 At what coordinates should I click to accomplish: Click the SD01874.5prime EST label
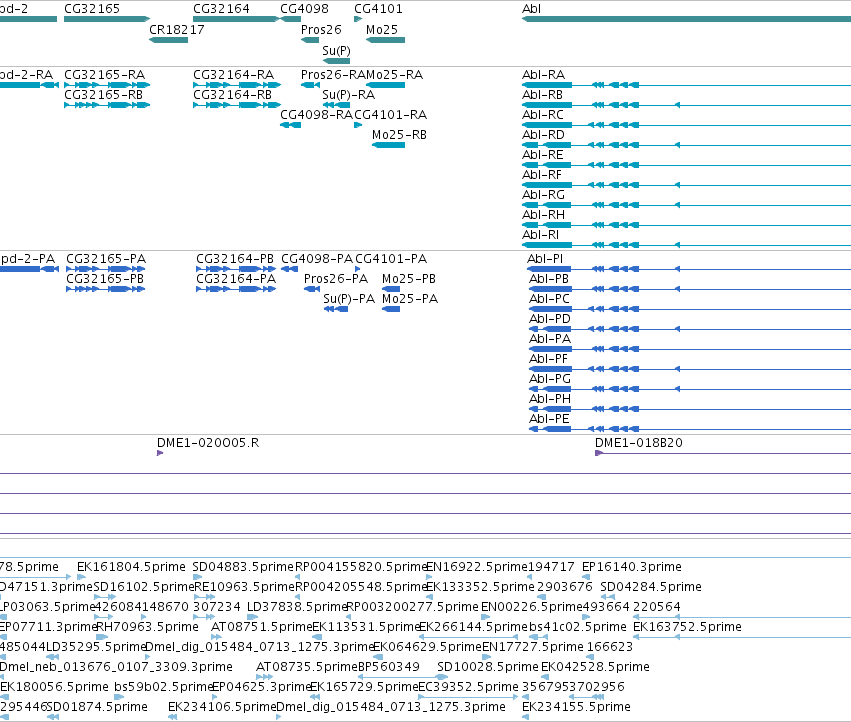(x=97, y=707)
